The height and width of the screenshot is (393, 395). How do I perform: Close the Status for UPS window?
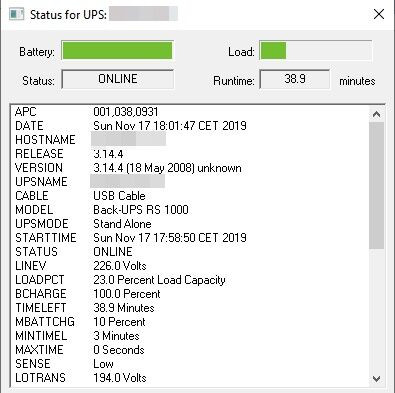379,14
